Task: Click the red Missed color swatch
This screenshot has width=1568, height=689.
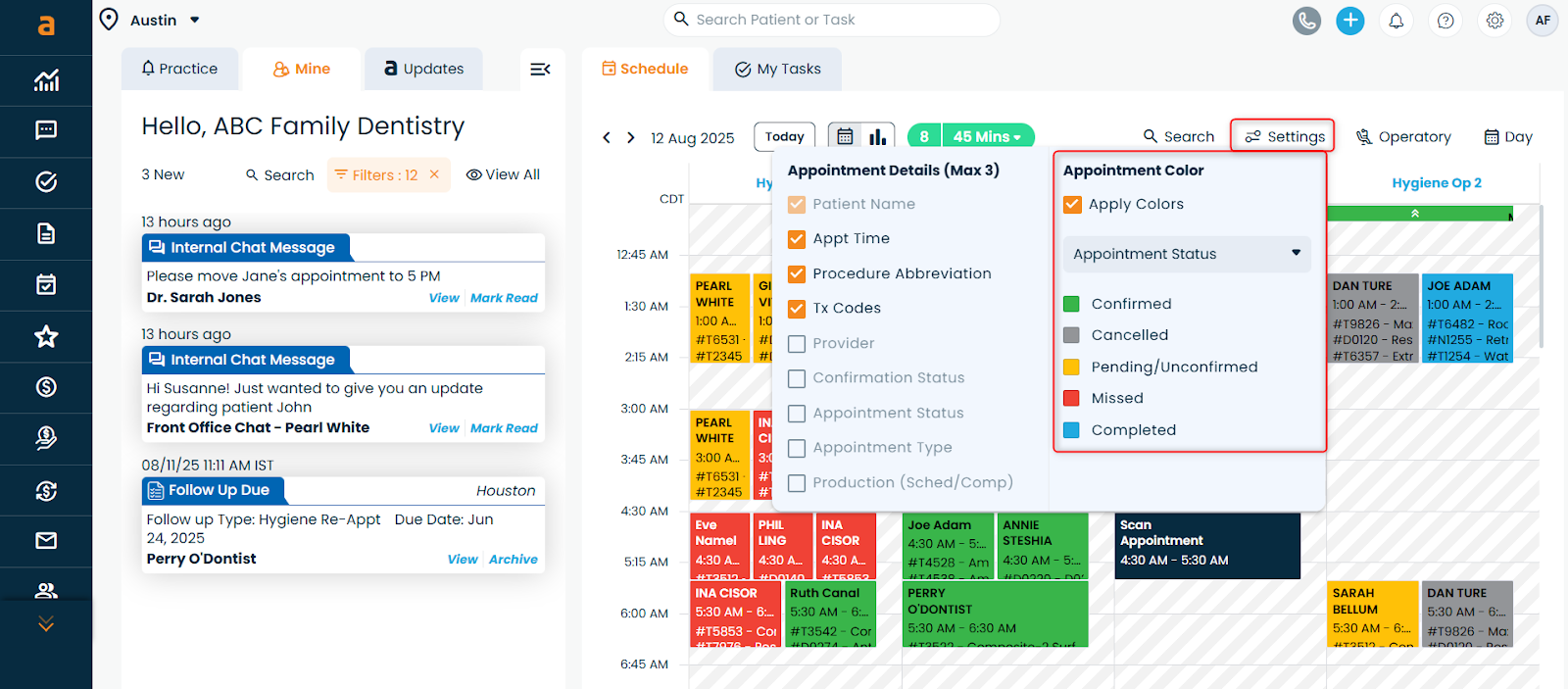Action: [x=1071, y=398]
